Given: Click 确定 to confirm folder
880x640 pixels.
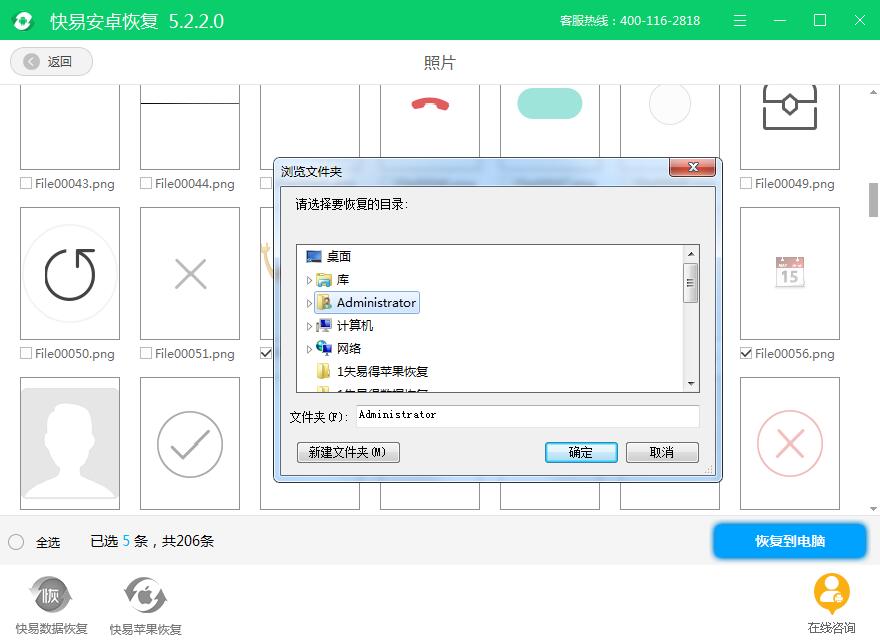Looking at the screenshot, I should (581, 452).
